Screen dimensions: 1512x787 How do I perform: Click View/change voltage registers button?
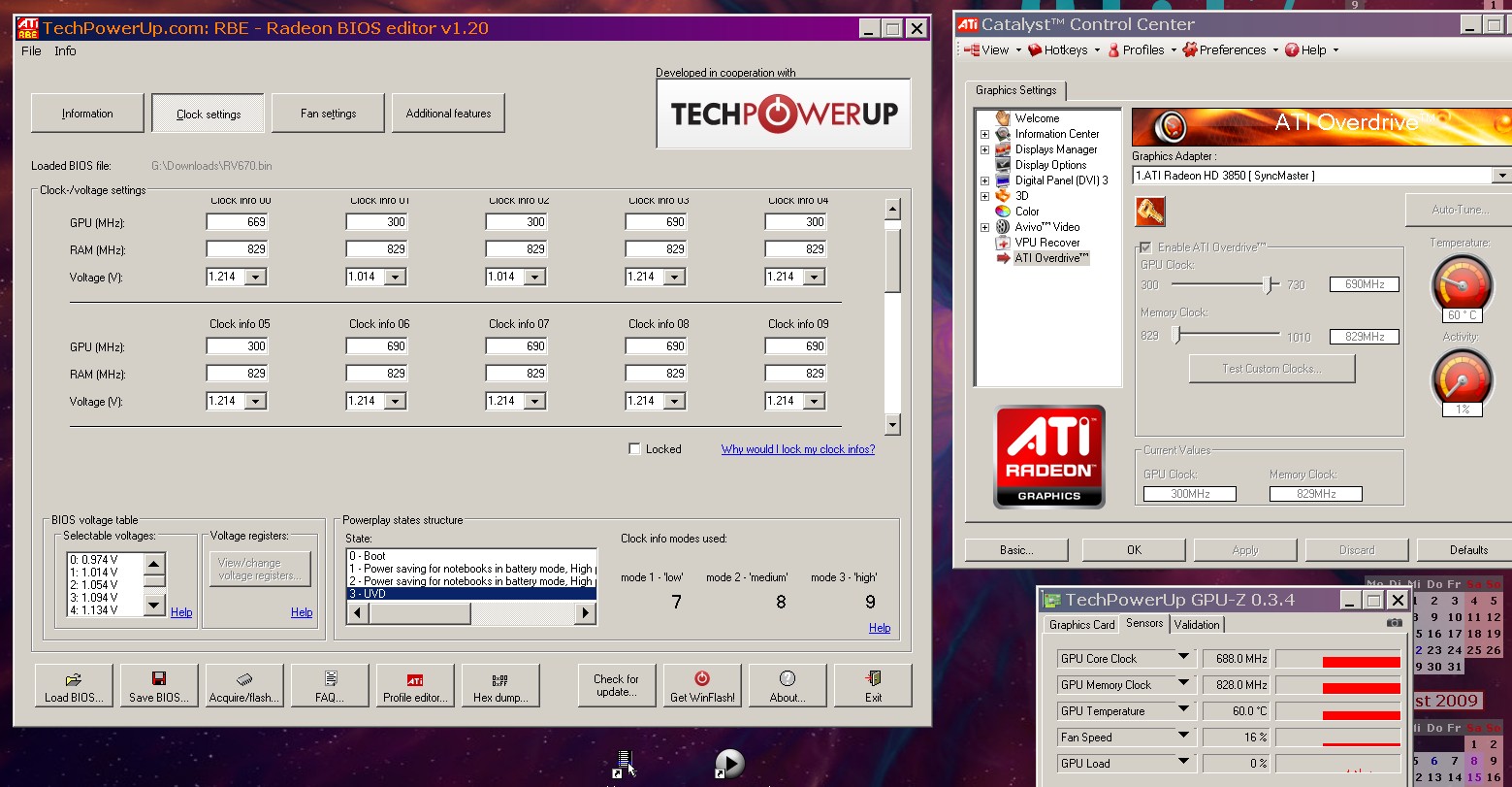pyautogui.click(x=260, y=569)
